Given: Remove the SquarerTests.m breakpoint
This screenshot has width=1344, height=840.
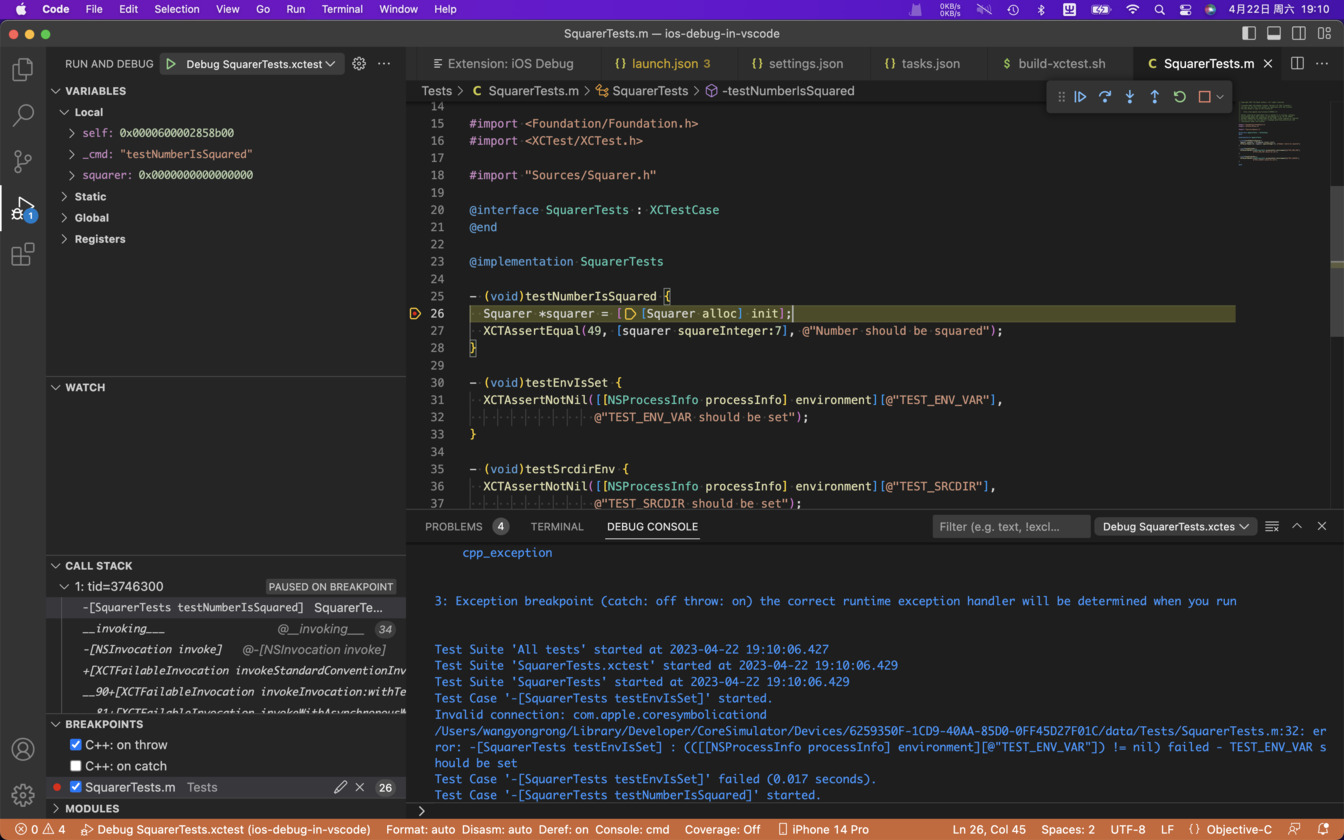Looking at the screenshot, I should click(360, 787).
